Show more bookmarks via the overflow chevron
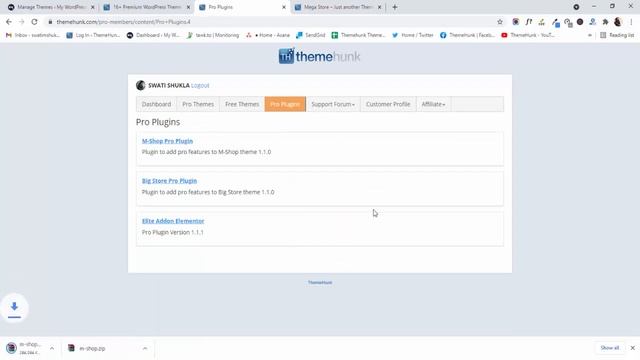Viewport: 640px width, 360px height. coord(589,36)
